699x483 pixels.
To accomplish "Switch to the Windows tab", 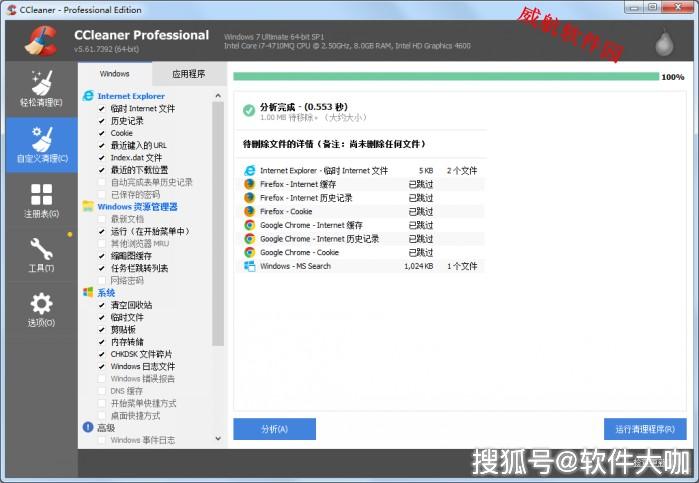I will coord(115,74).
